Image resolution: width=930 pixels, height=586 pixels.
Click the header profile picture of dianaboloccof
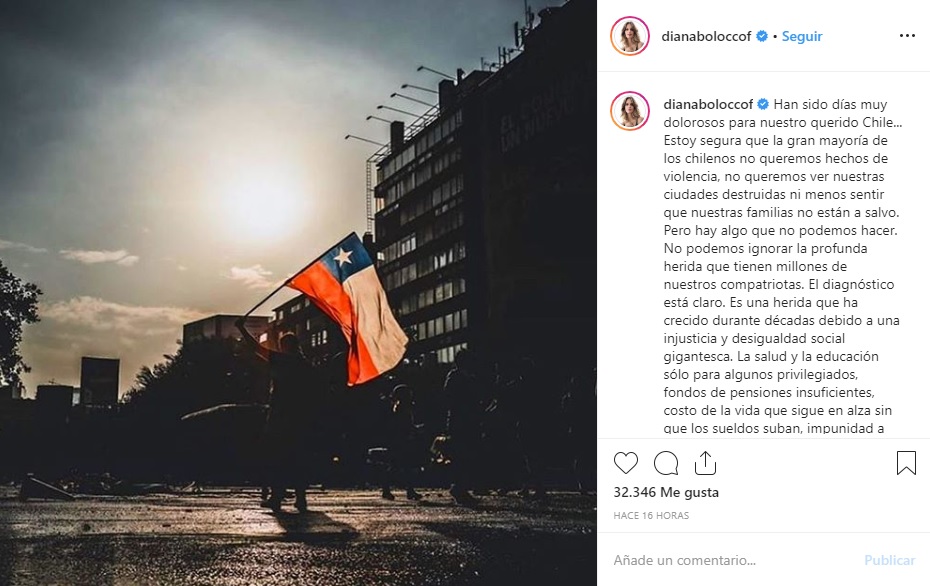point(630,36)
